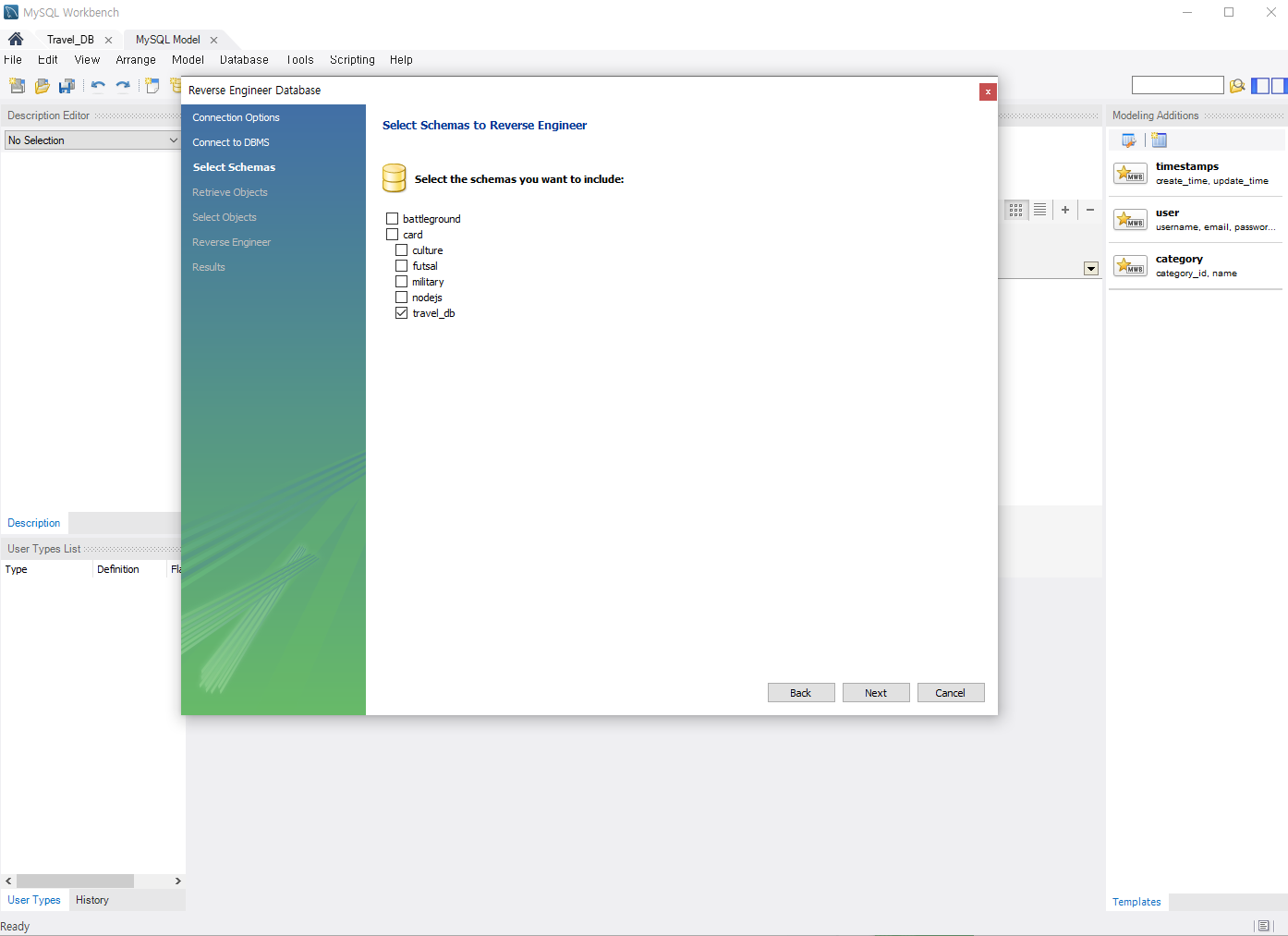The height and width of the screenshot is (936, 1288).
Task: Close the MySQL Model tab
Action: click(x=213, y=40)
